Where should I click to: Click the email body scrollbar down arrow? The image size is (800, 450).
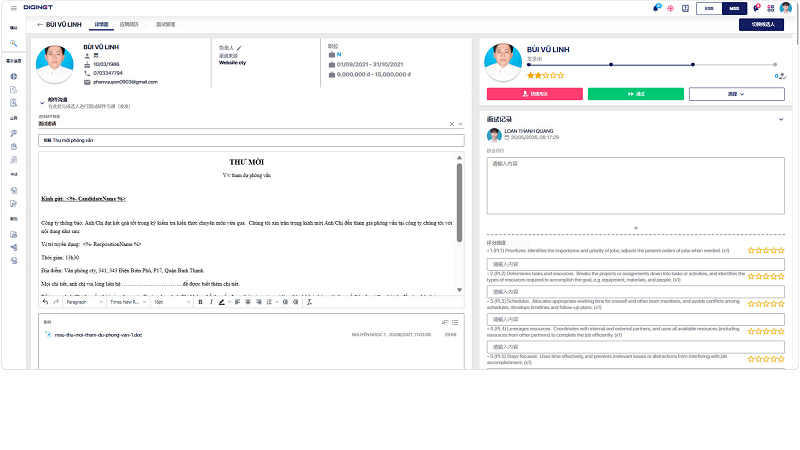(459, 290)
